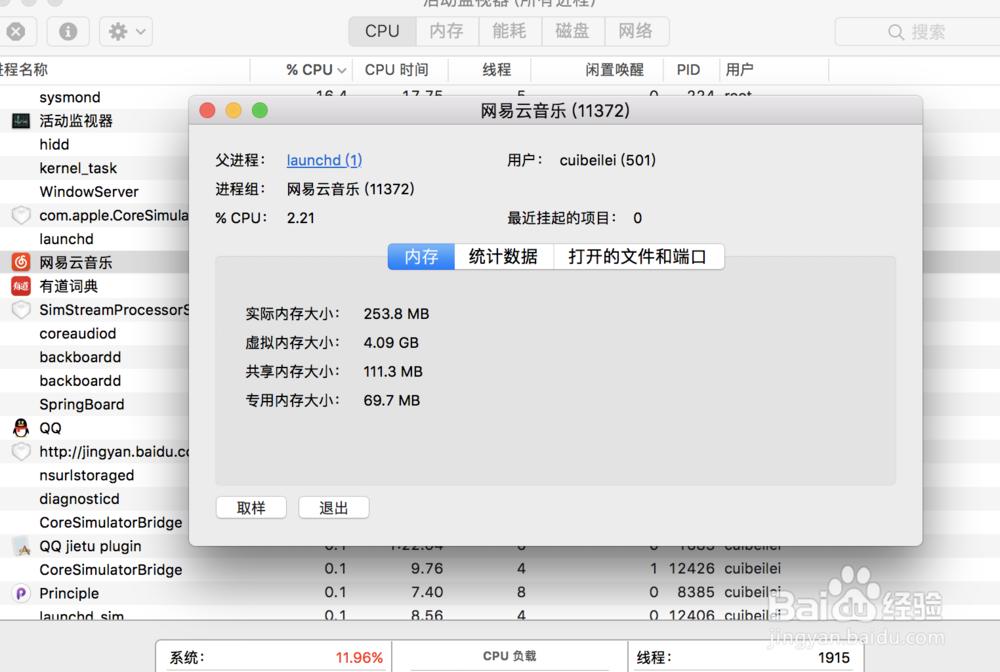Click PID 12426 in CoreSimulatorBridge row
Screen dimensions: 1000x672
[691, 568]
